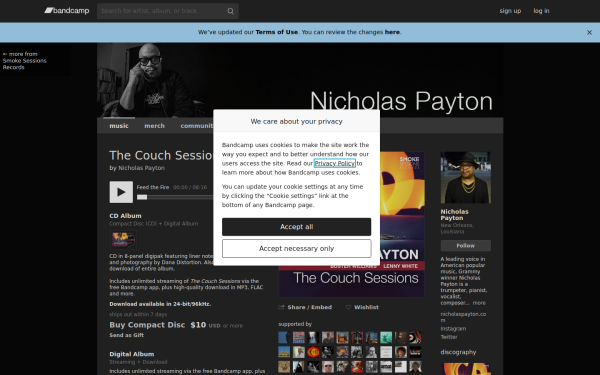The image size is (600, 375).
Task: Choose Accept necessary only
Action: (297, 249)
